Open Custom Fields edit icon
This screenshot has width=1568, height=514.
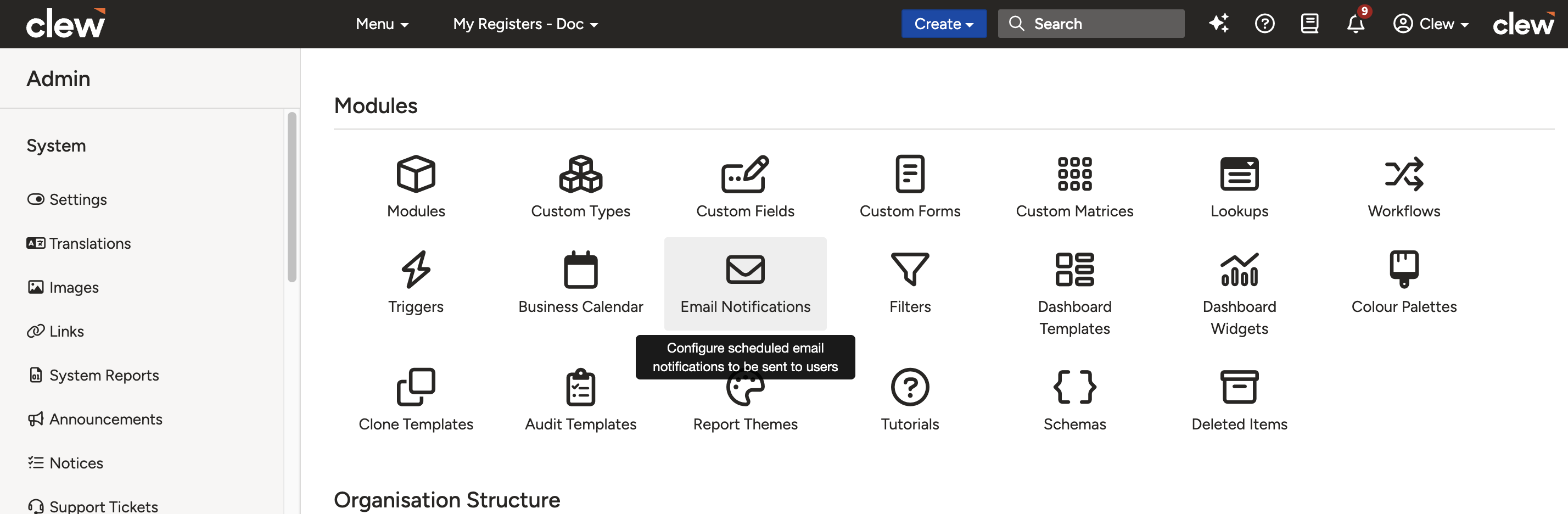point(745,174)
